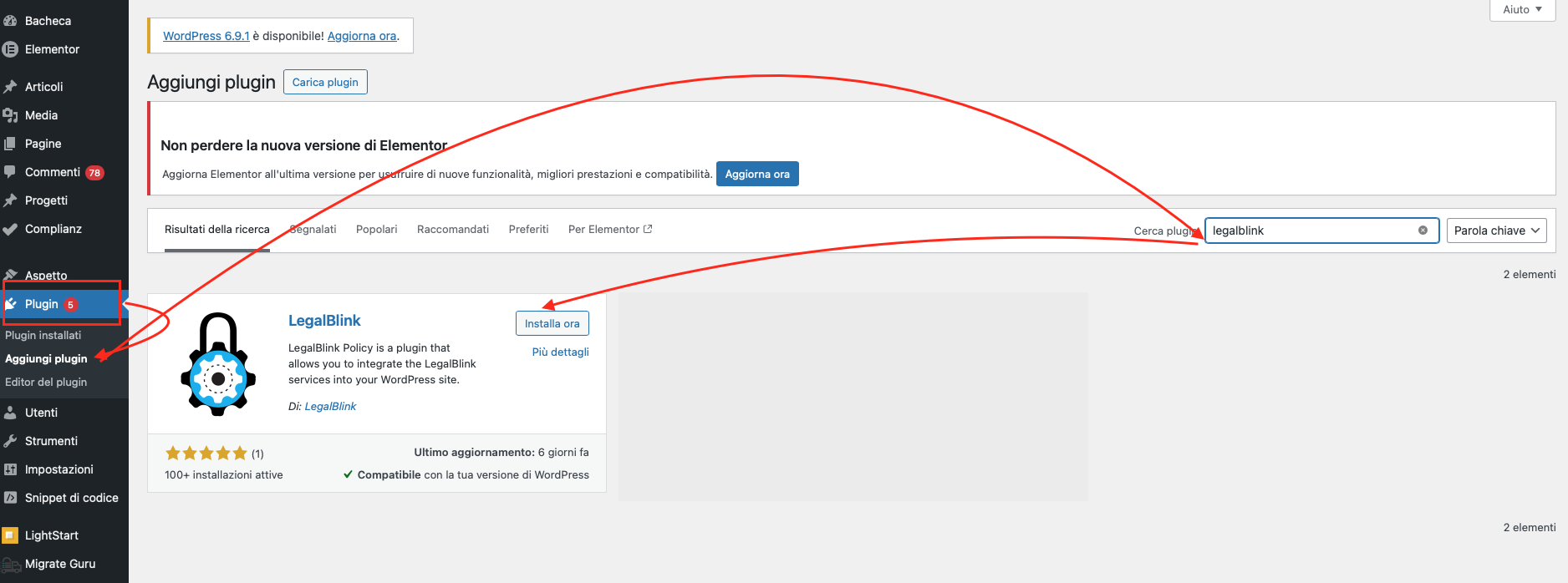The height and width of the screenshot is (583, 1568).
Task: Select Aggiungi plugin submenu item
Action: (x=46, y=359)
